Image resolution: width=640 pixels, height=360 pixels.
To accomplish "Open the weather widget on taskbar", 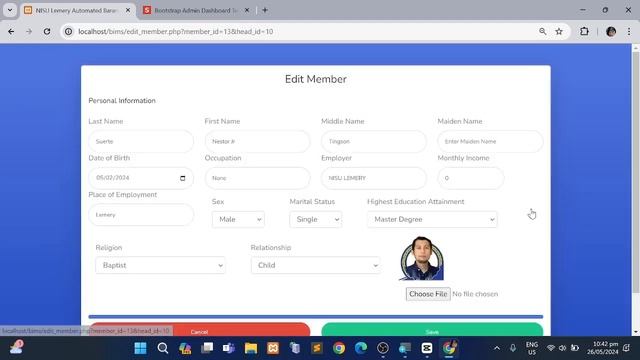I will [16, 347].
